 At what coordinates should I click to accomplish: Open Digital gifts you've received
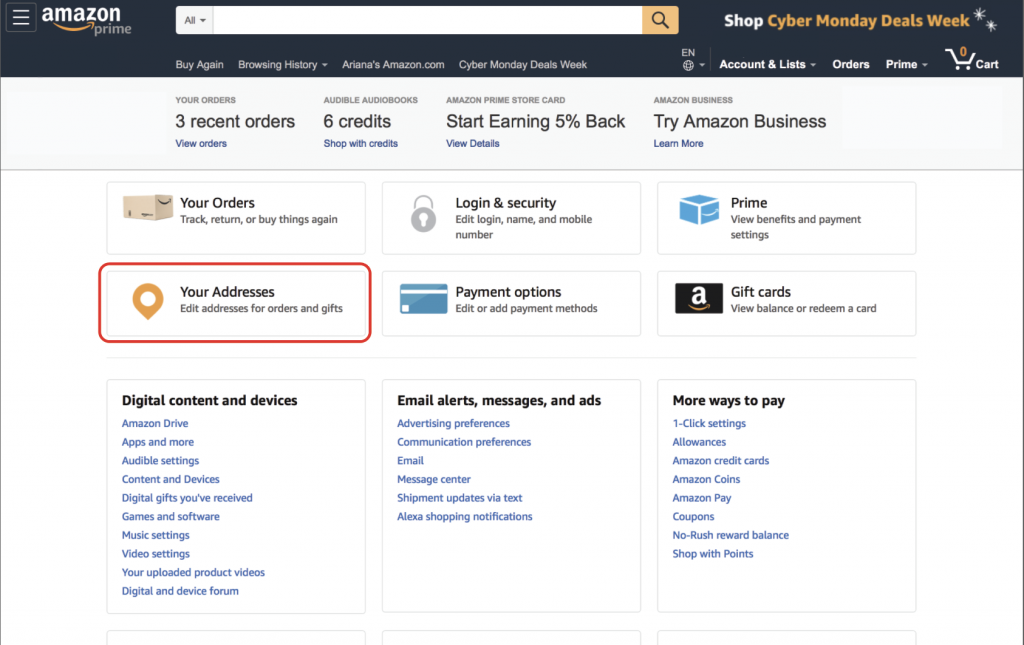pos(187,497)
